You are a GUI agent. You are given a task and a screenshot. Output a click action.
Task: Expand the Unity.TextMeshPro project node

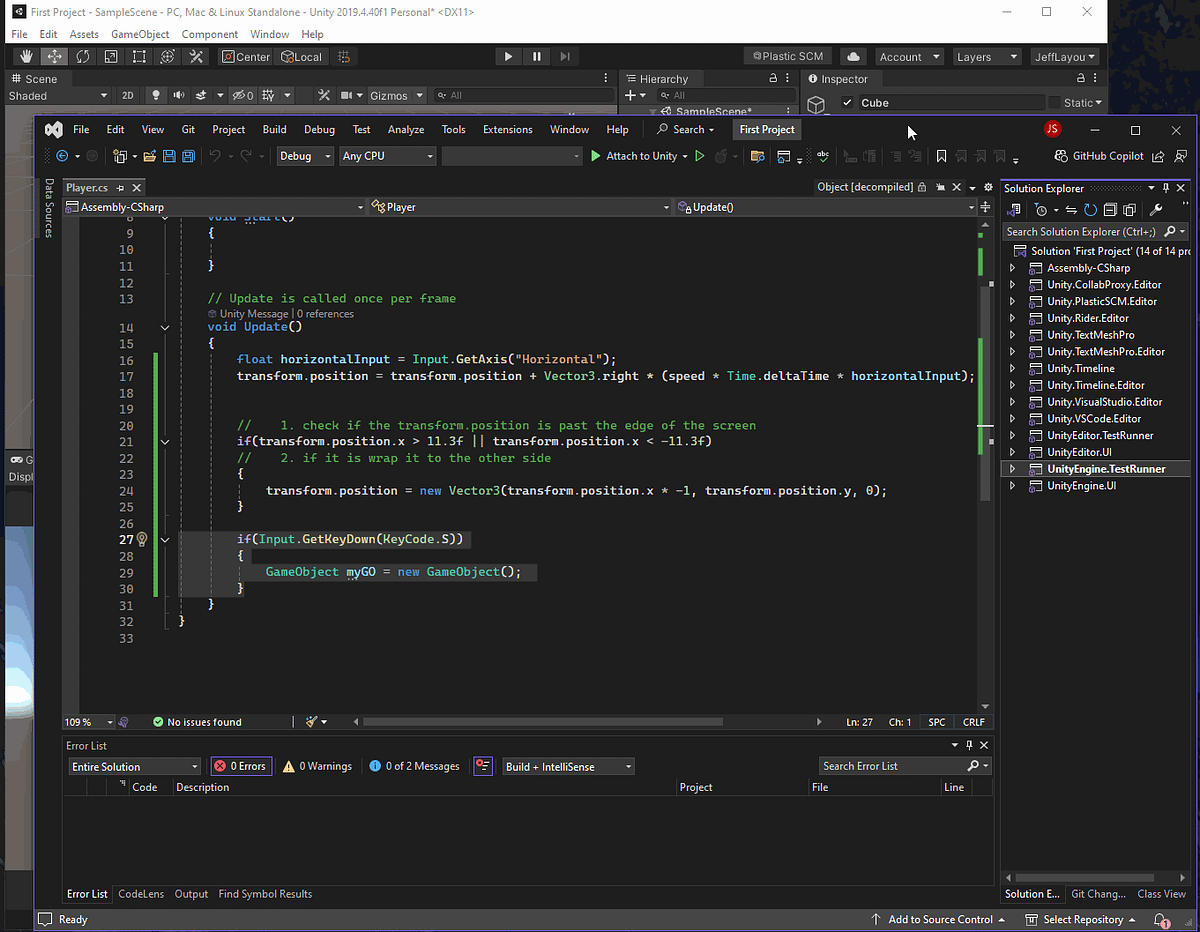pyautogui.click(x=1012, y=335)
